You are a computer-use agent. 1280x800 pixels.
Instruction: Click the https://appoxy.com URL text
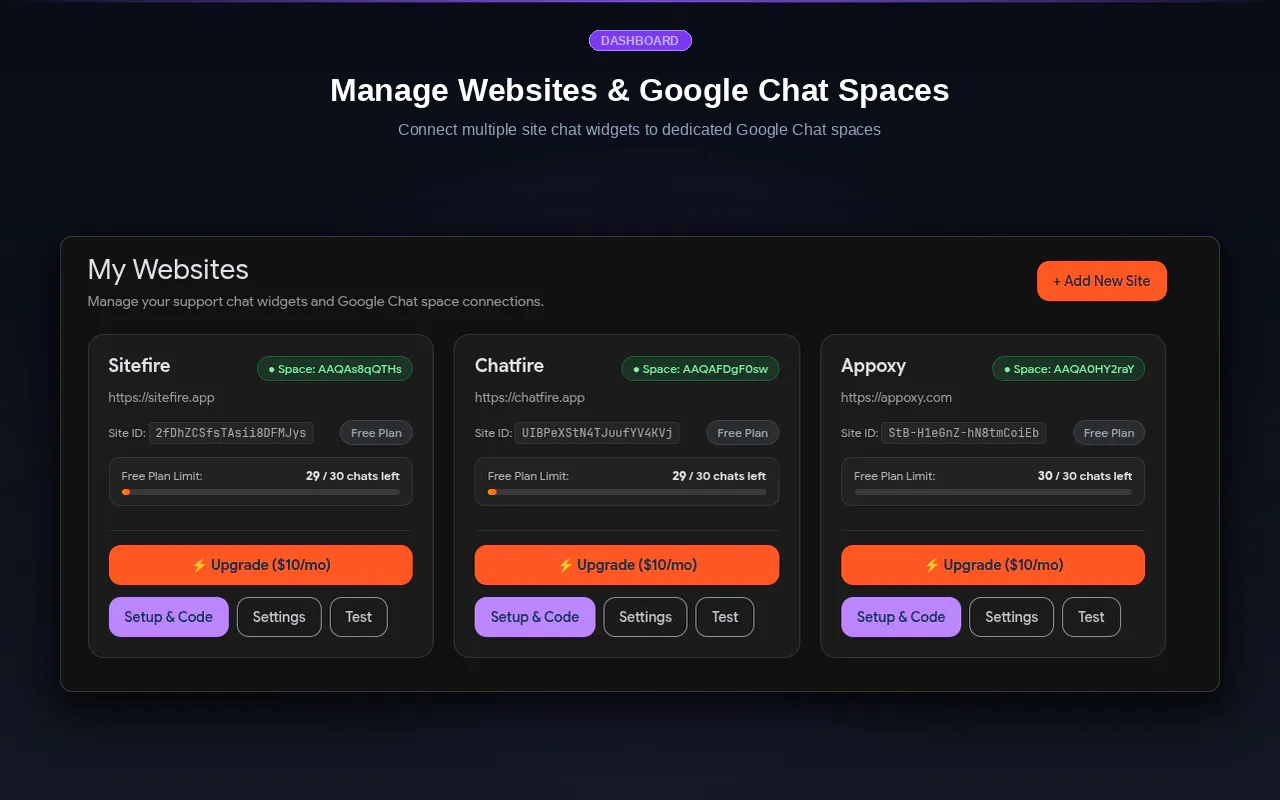coord(896,398)
